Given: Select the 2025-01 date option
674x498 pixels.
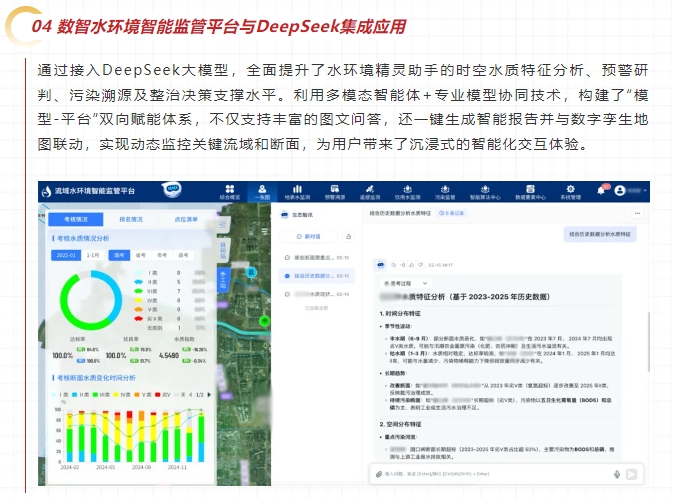Looking at the screenshot, I should tap(66, 255).
